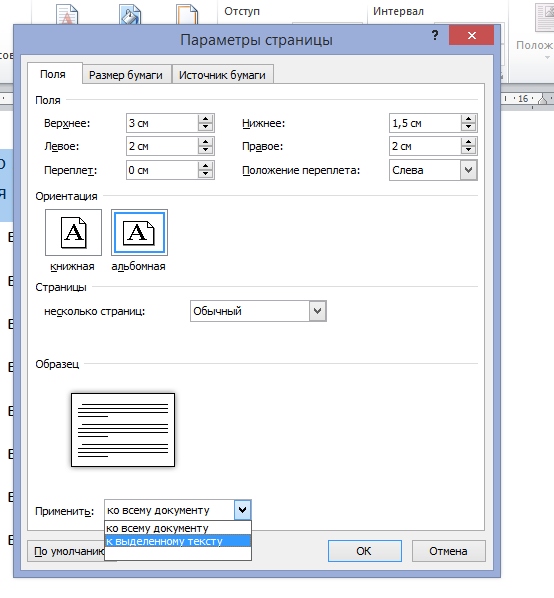554x598 pixels.
Task: Confirm with the OK button
Action: point(365,551)
